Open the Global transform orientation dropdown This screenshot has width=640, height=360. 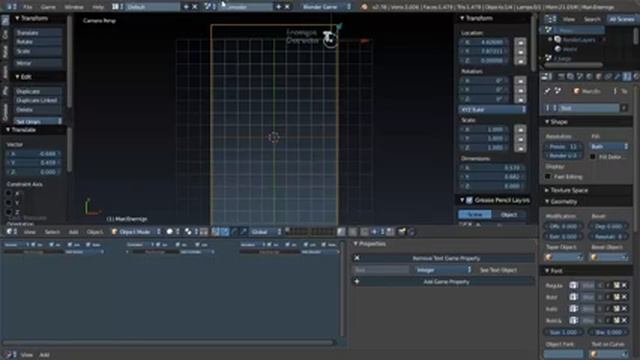[x=266, y=232]
